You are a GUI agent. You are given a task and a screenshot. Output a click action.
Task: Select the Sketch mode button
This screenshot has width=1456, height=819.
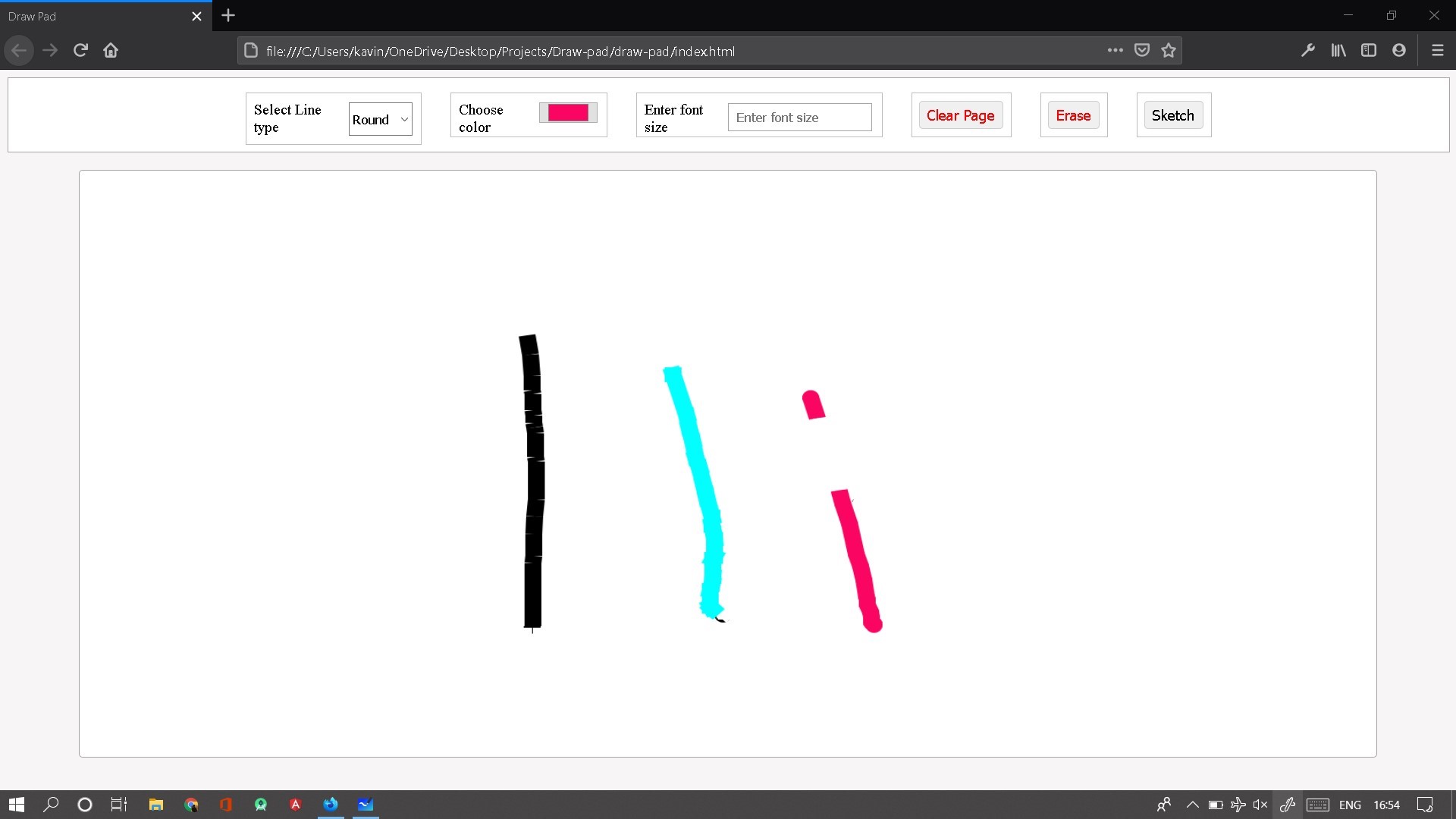click(x=1172, y=115)
